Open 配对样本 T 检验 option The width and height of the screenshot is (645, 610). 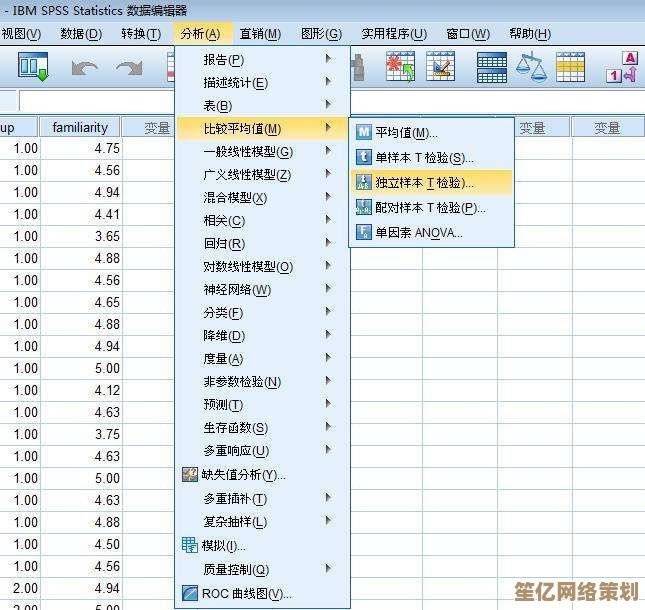(x=429, y=208)
